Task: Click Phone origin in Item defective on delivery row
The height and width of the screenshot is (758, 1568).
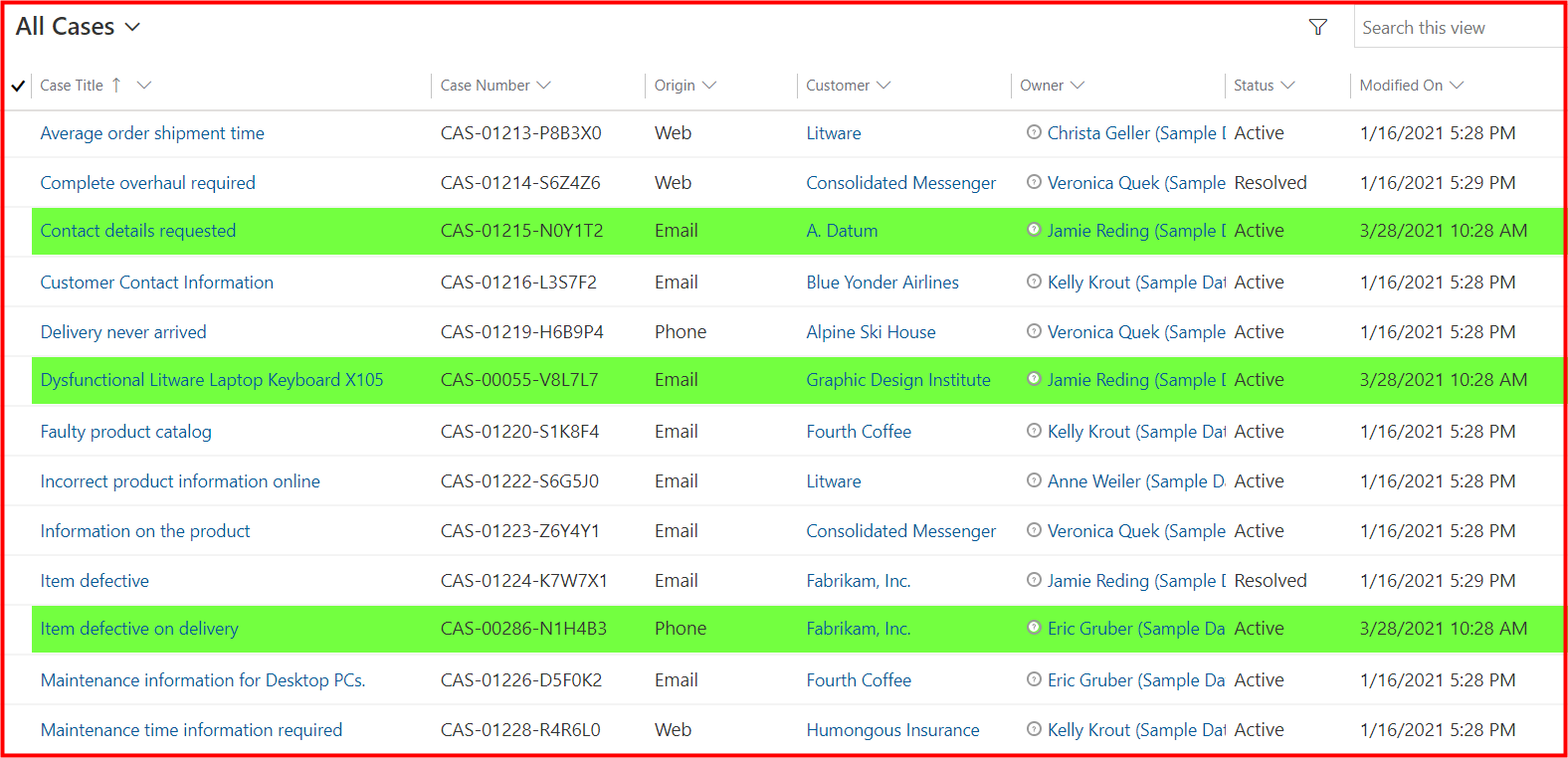Action: click(681, 629)
